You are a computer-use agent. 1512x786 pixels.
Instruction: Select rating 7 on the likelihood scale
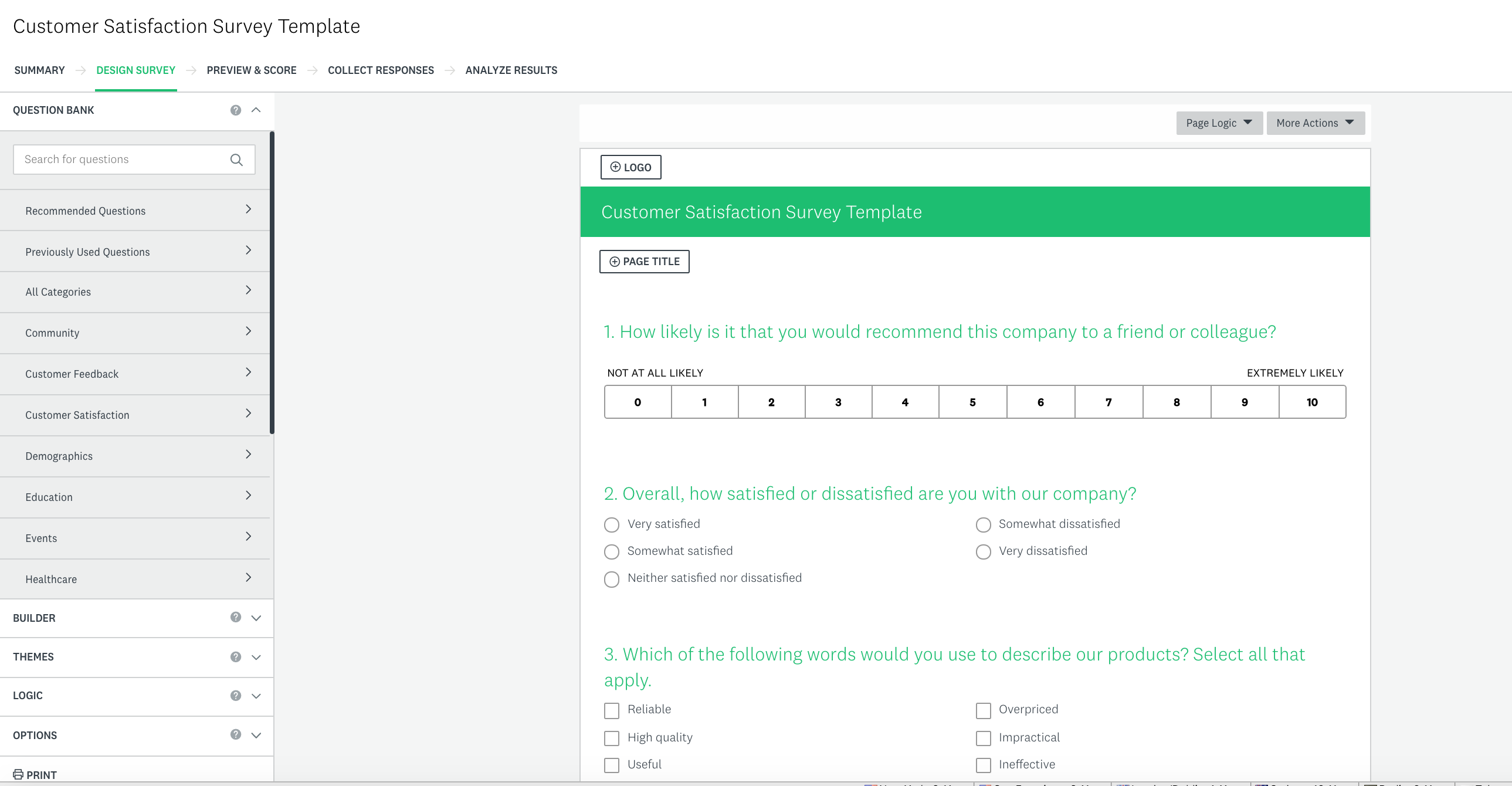pyautogui.click(x=1108, y=403)
